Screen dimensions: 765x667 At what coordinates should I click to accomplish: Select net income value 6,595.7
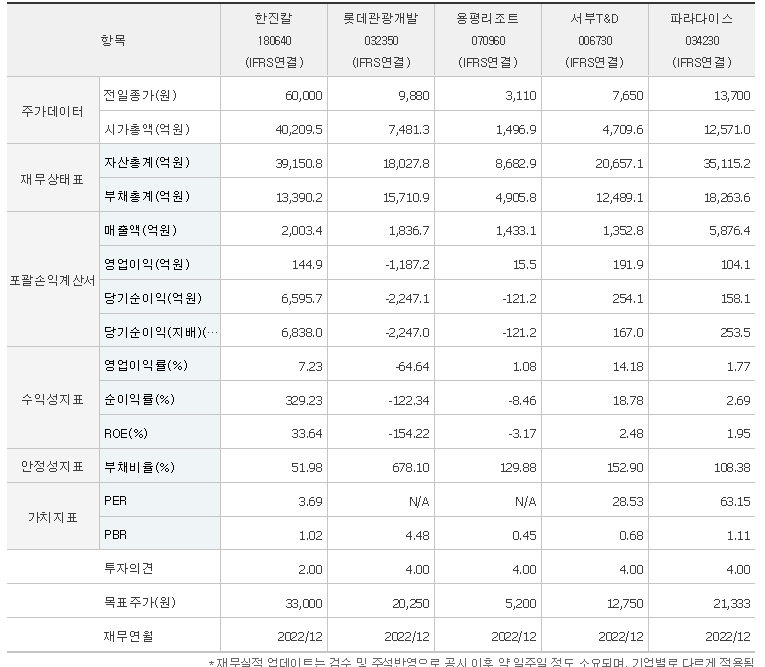point(302,299)
